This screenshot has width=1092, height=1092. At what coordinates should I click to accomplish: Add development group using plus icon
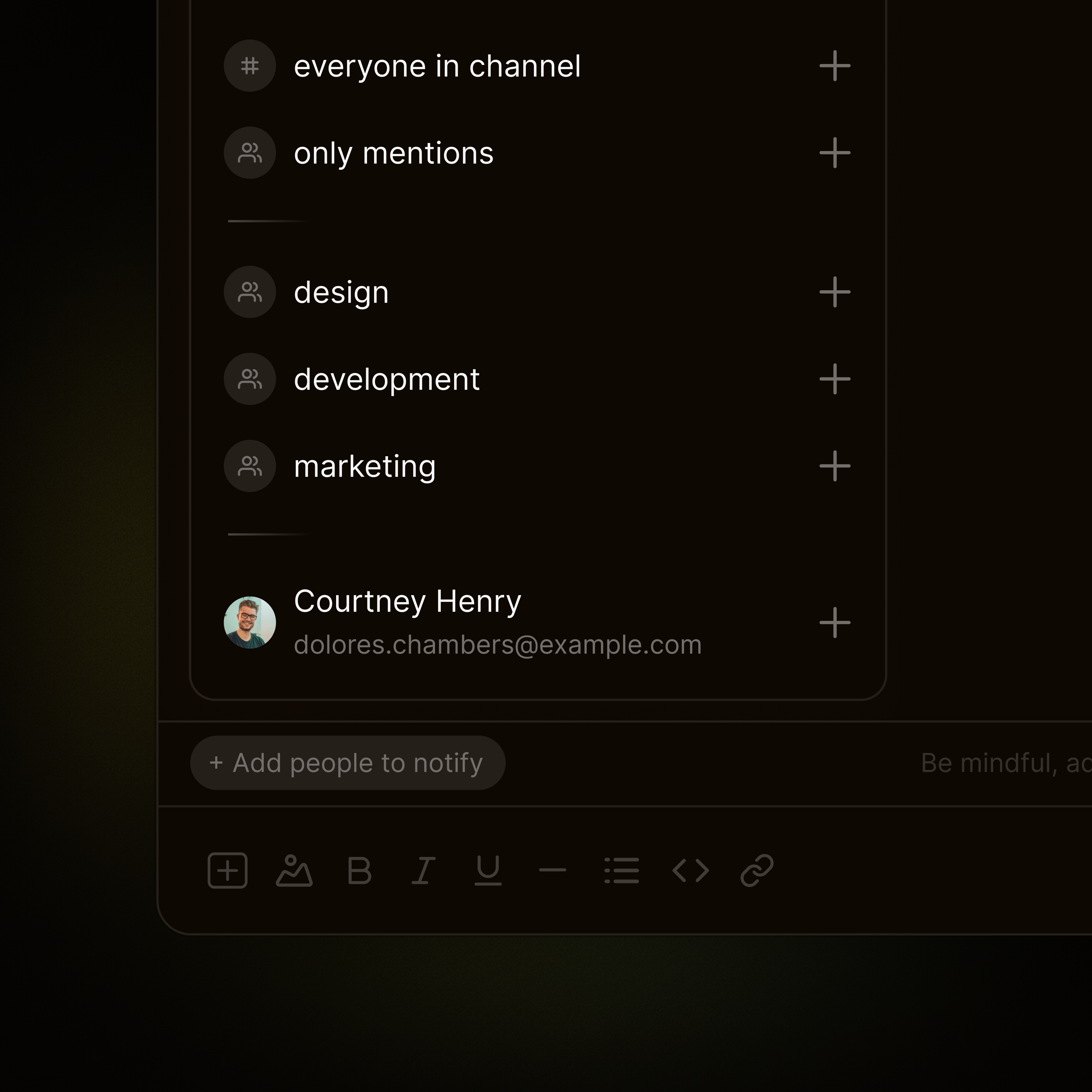click(x=835, y=379)
